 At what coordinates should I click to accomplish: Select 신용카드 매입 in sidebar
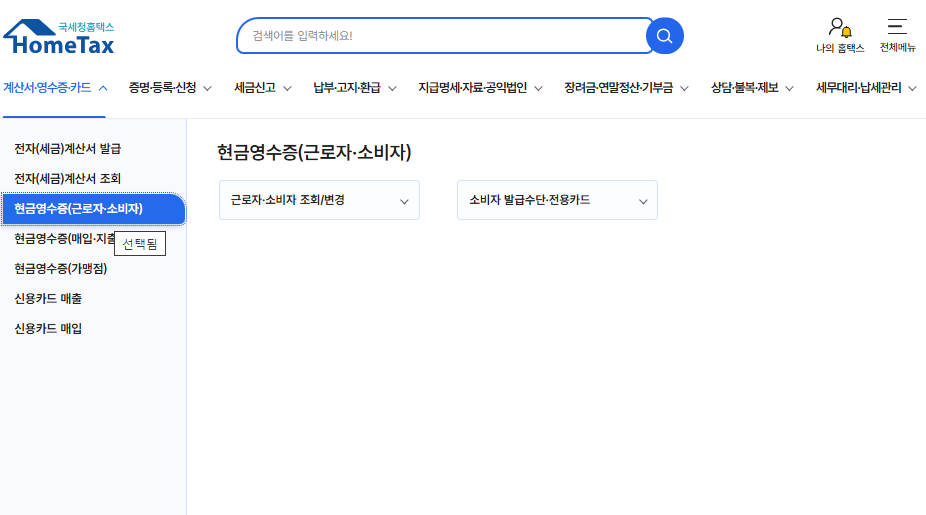click(x=48, y=328)
